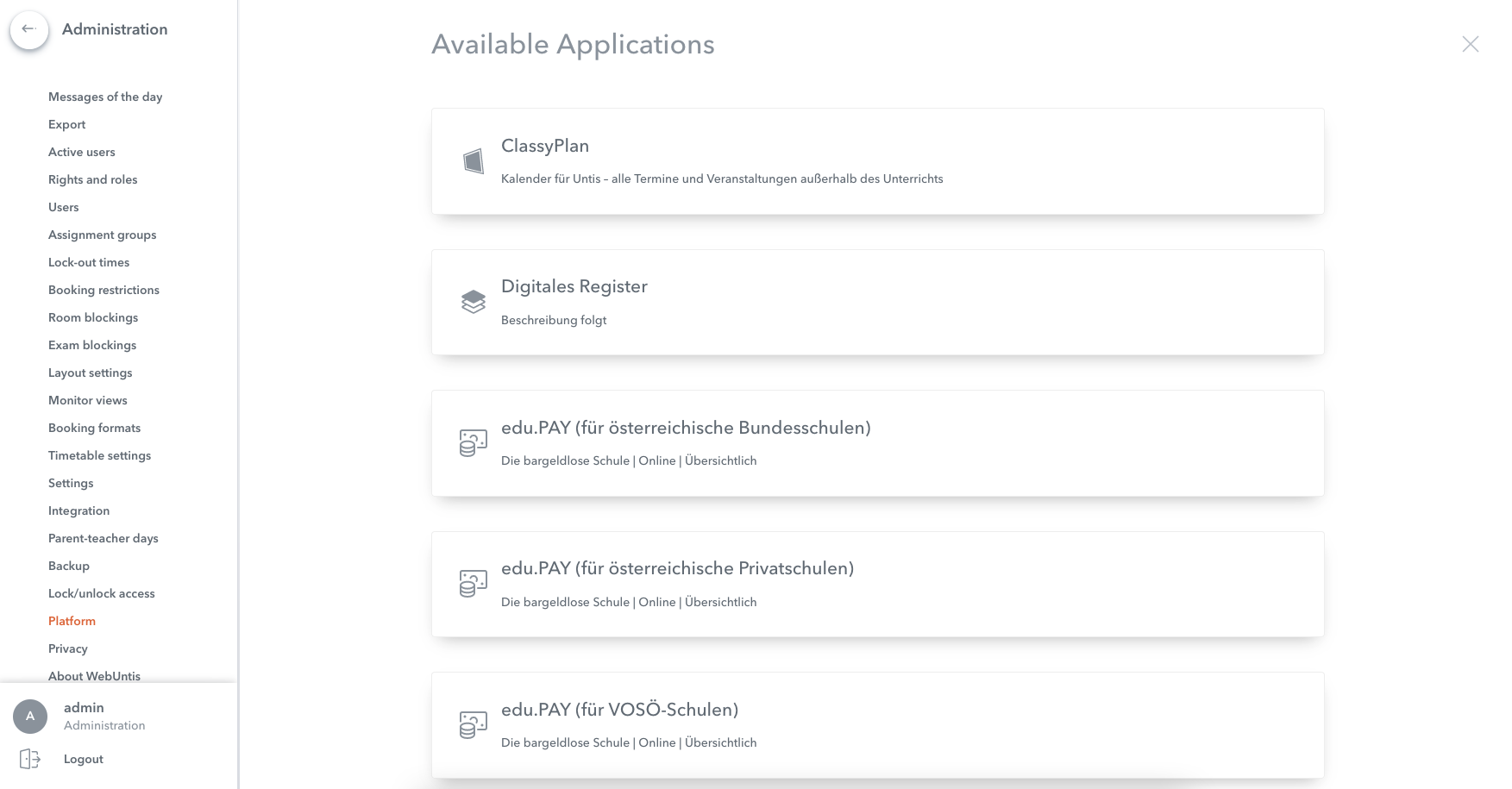1512x789 pixels.
Task: Select the highlighted Platform item
Action: pyautogui.click(x=72, y=621)
